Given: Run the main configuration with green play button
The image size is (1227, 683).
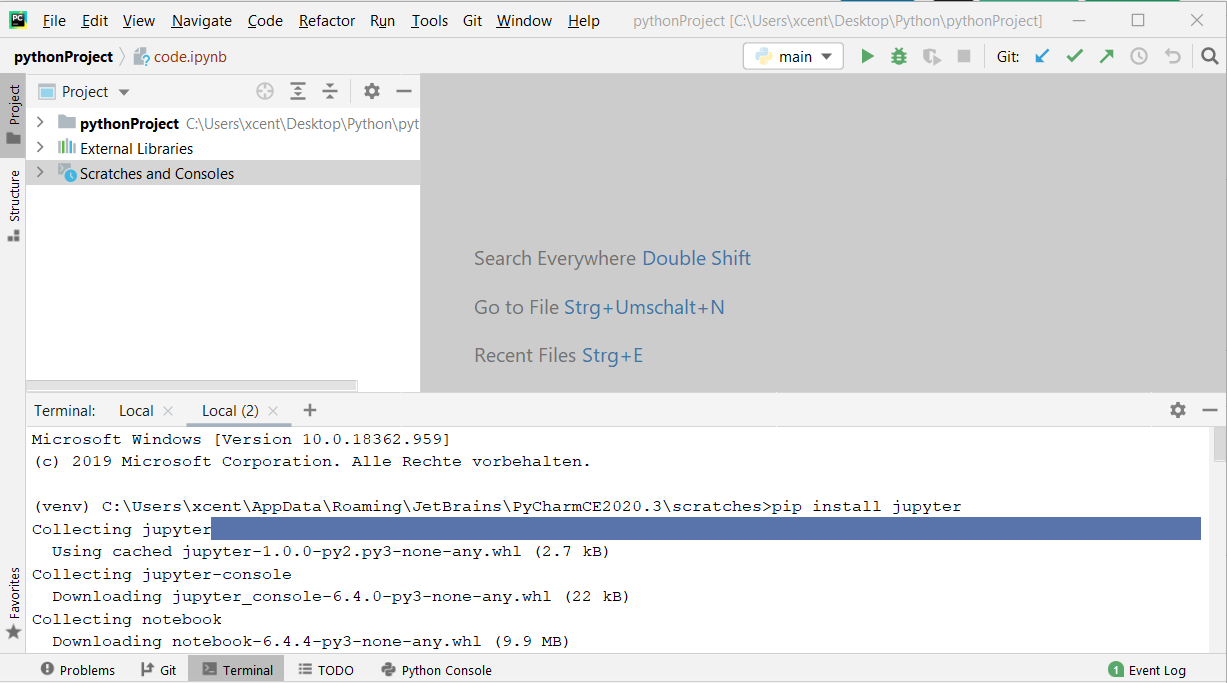Looking at the screenshot, I should point(867,57).
